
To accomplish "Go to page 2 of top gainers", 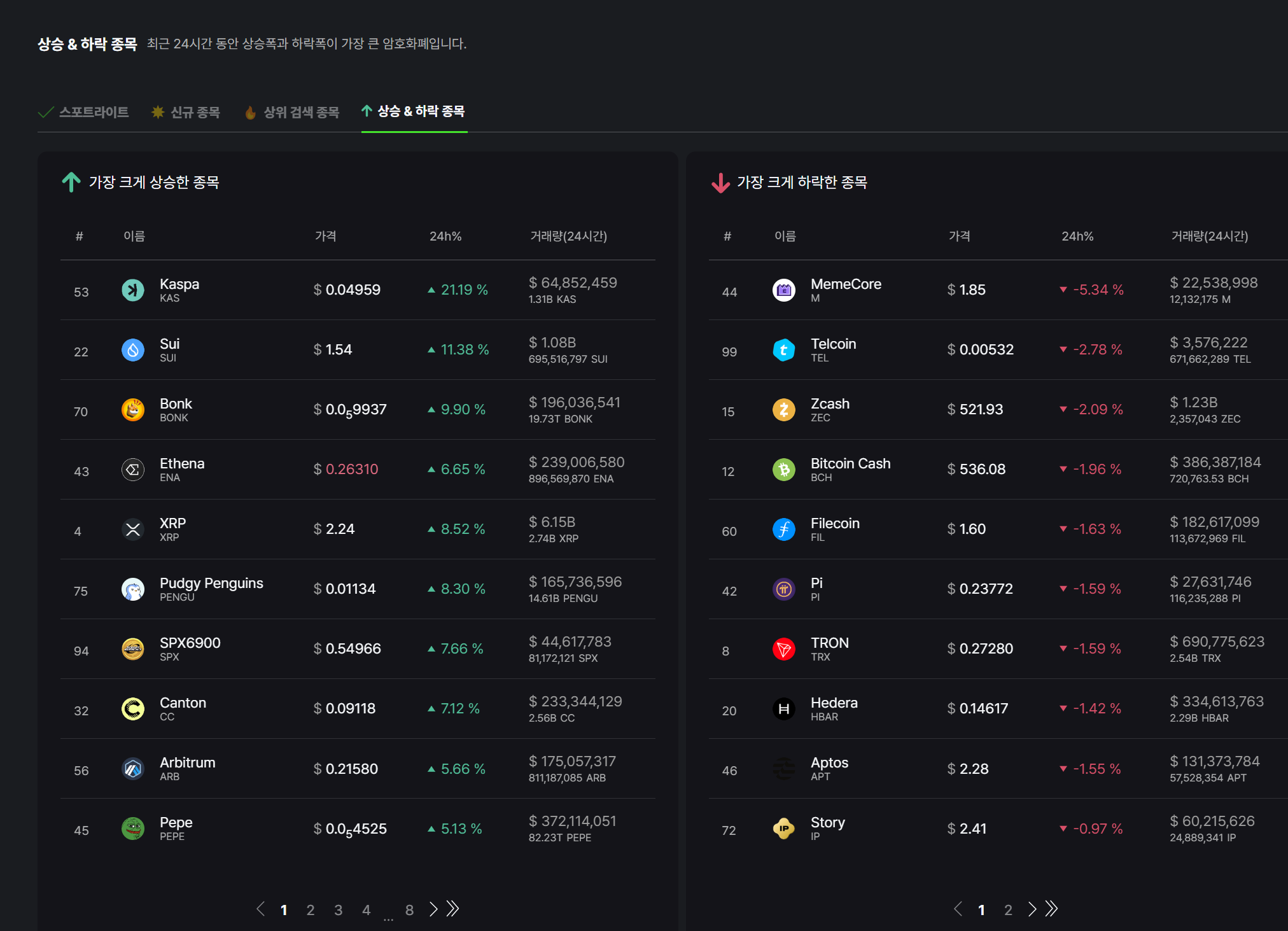I will pyautogui.click(x=311, y=910).
